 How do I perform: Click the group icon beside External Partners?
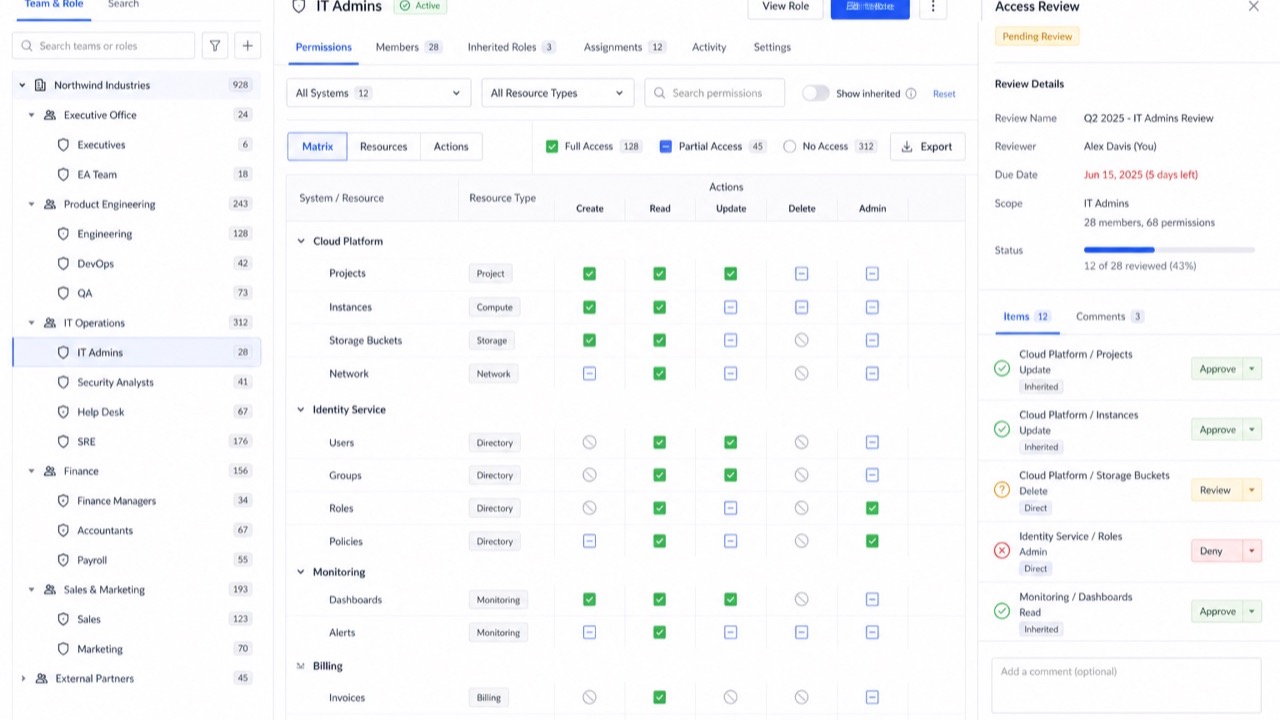coord(41,679)
